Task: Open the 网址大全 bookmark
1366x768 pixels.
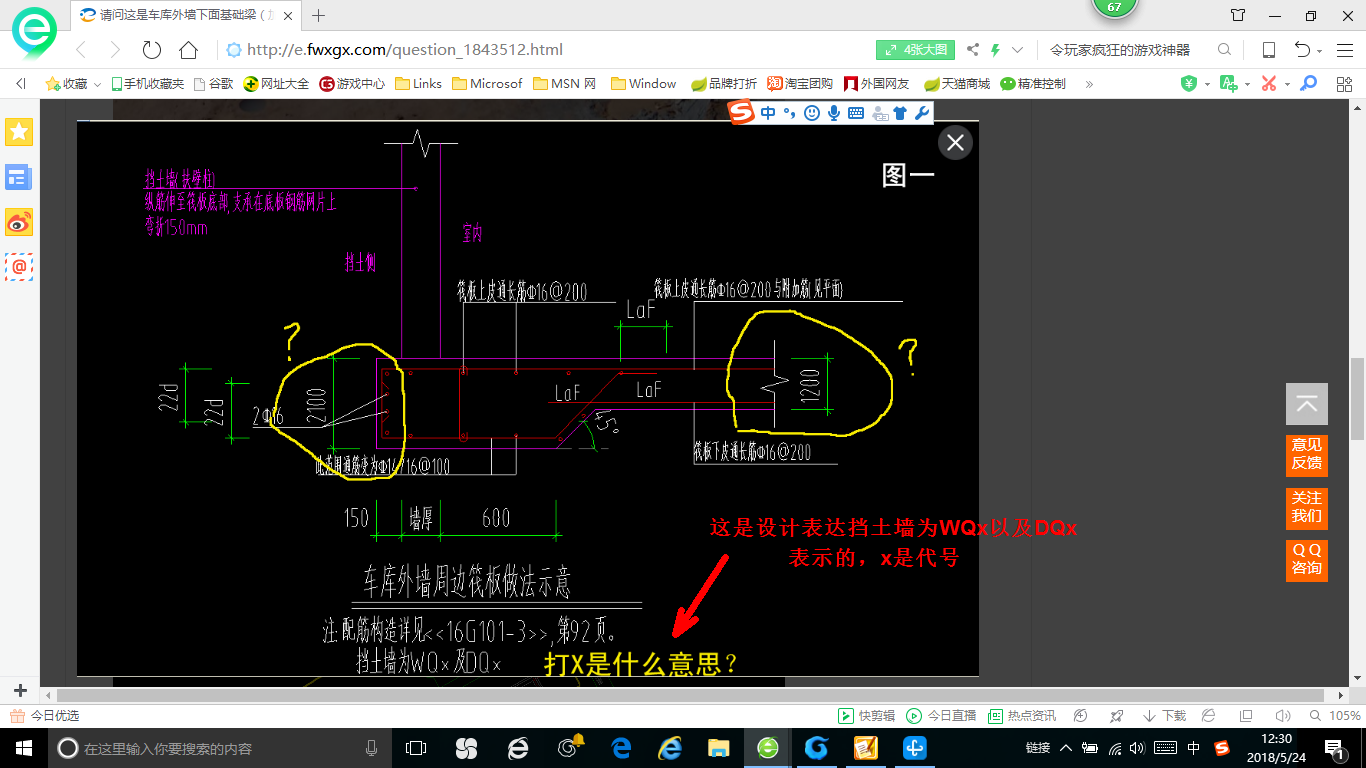Action: tap(277, 84)
